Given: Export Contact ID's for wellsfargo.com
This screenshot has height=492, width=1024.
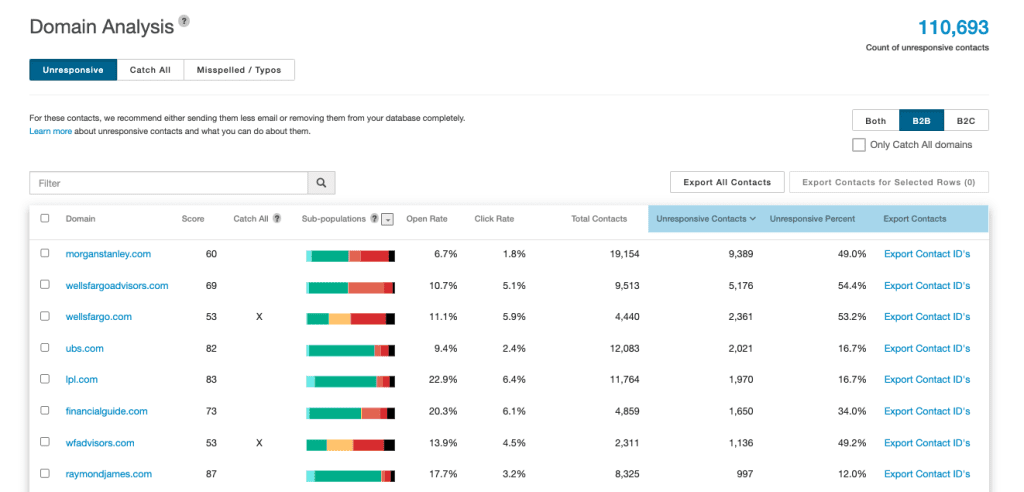Looking at the screenshot, I should (927, 317).
